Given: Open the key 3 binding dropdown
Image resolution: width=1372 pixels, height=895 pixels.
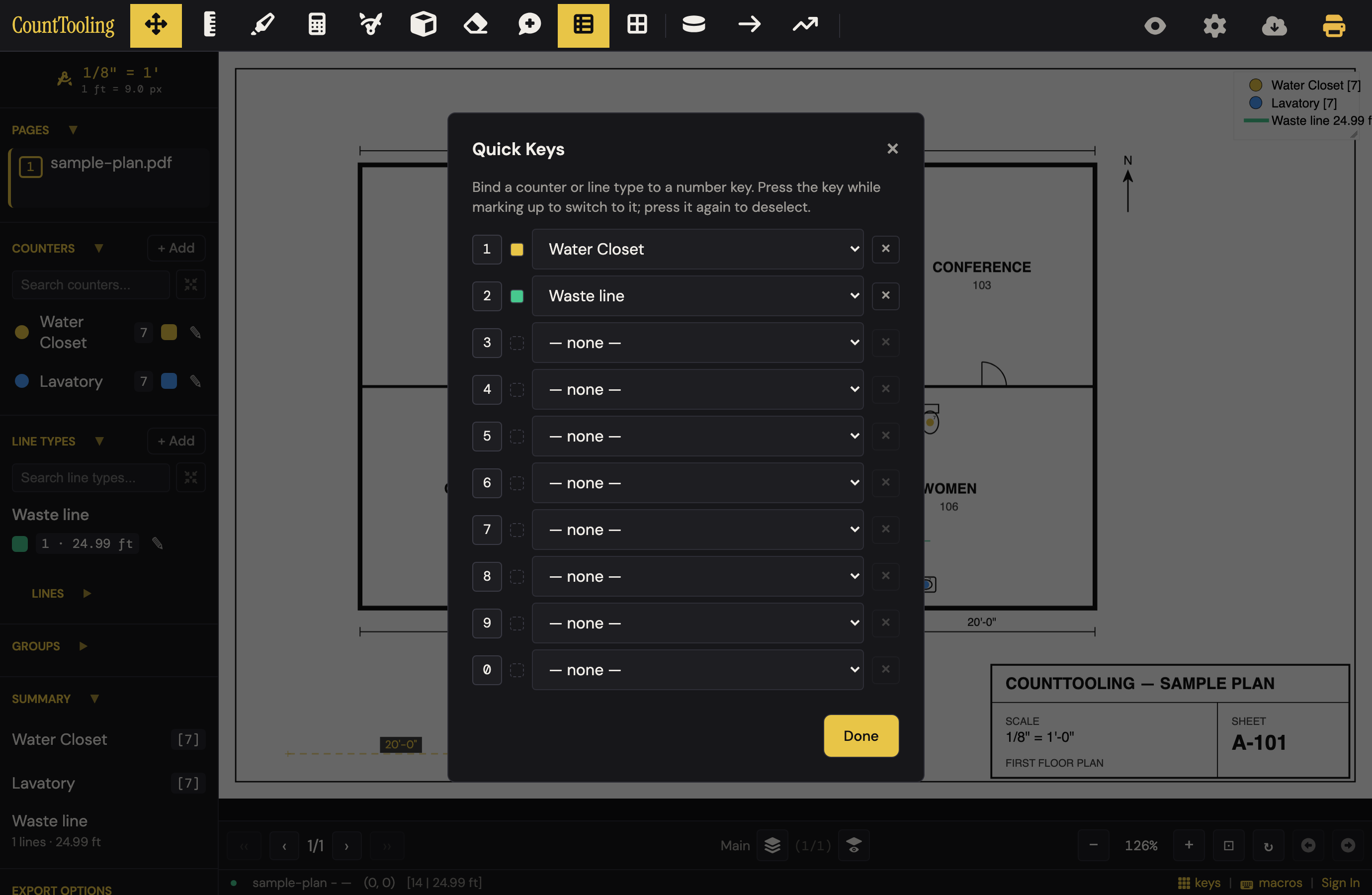Looking at the screenshot, I should coord(697,343).
